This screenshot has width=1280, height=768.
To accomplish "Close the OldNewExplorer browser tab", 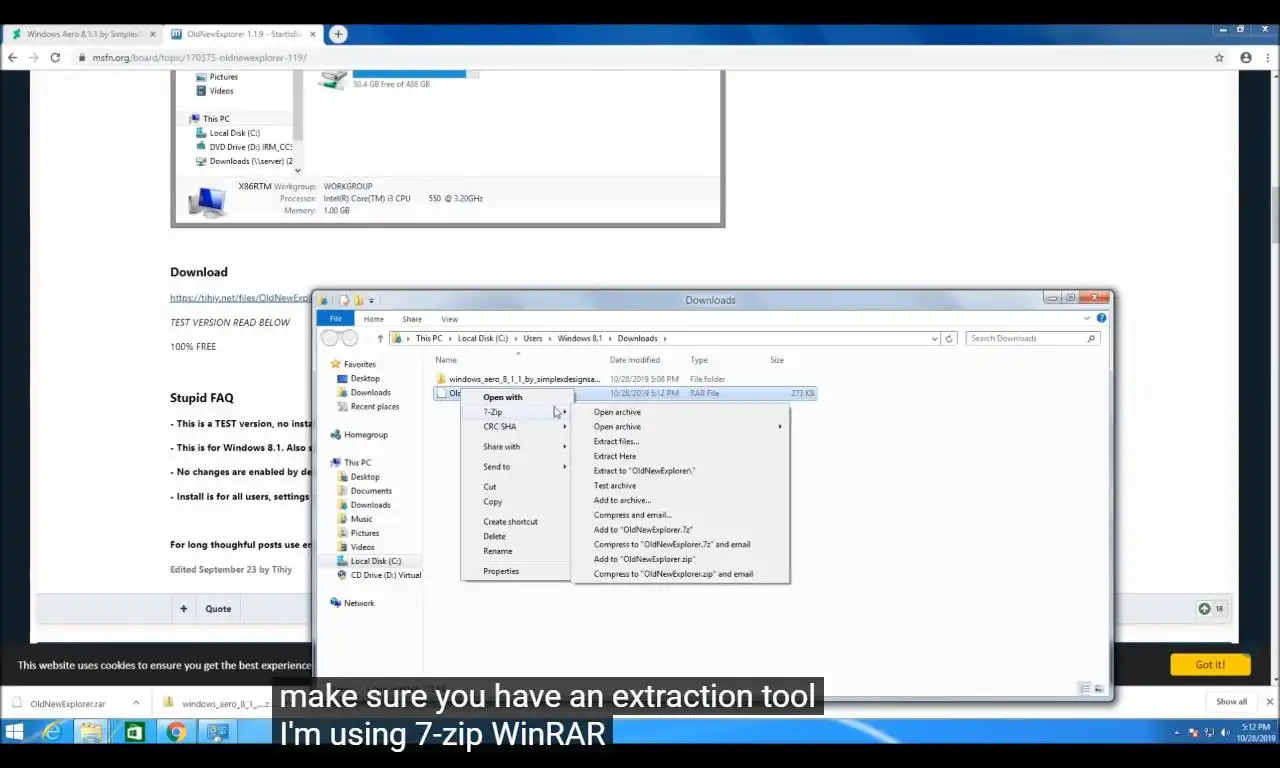I will click(x=313, y=34).
